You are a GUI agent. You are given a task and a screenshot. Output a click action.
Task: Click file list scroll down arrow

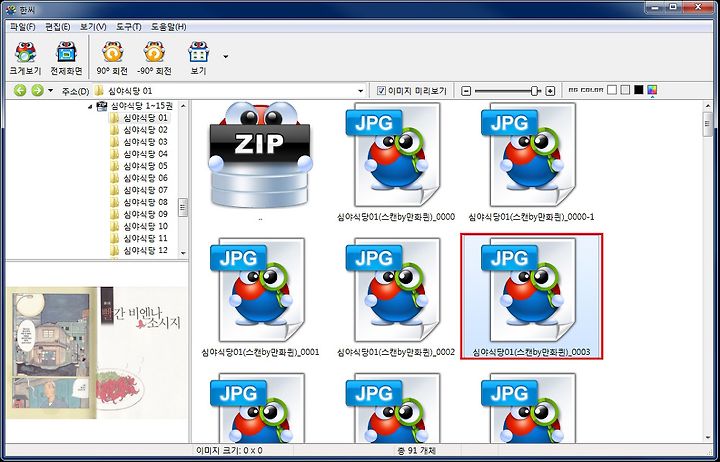click(x=708, y=438)
